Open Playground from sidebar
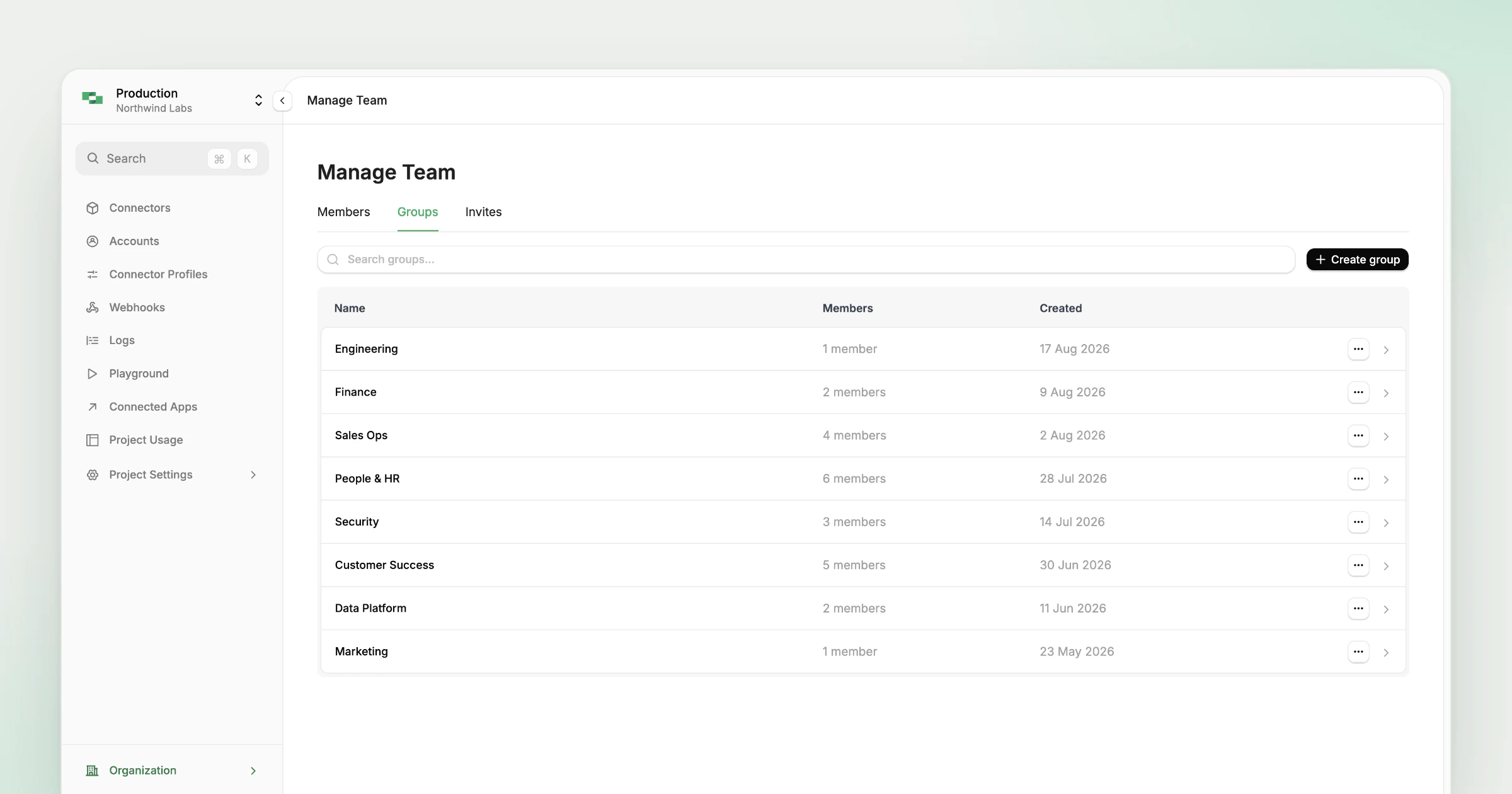Image resolution: width=1512 pixels, height=794 pixels. click(x=139, y=374)
